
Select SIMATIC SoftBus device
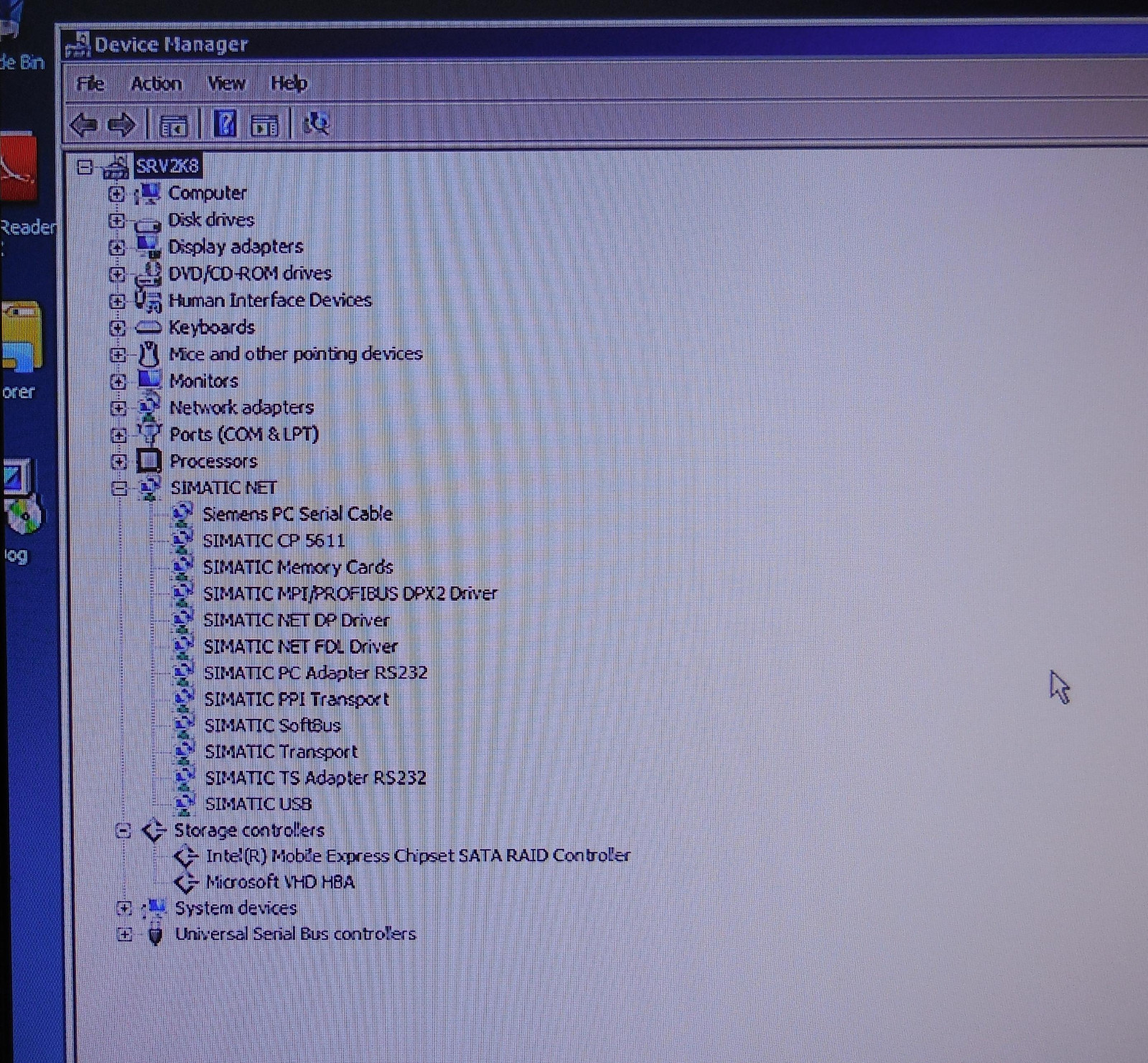tap(273, 725)
